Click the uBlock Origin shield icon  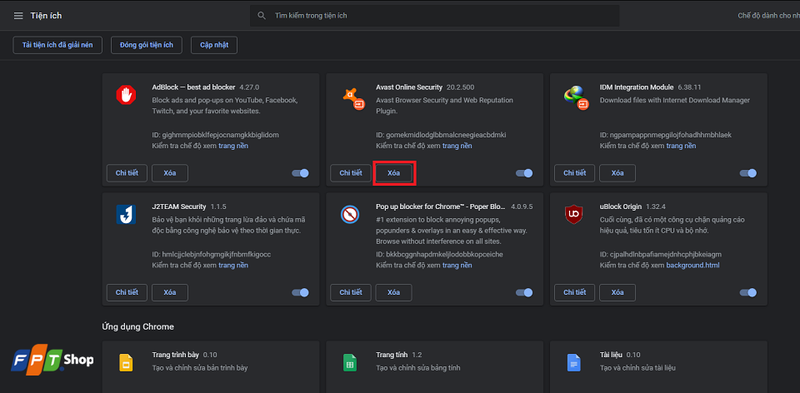point(573,215)
